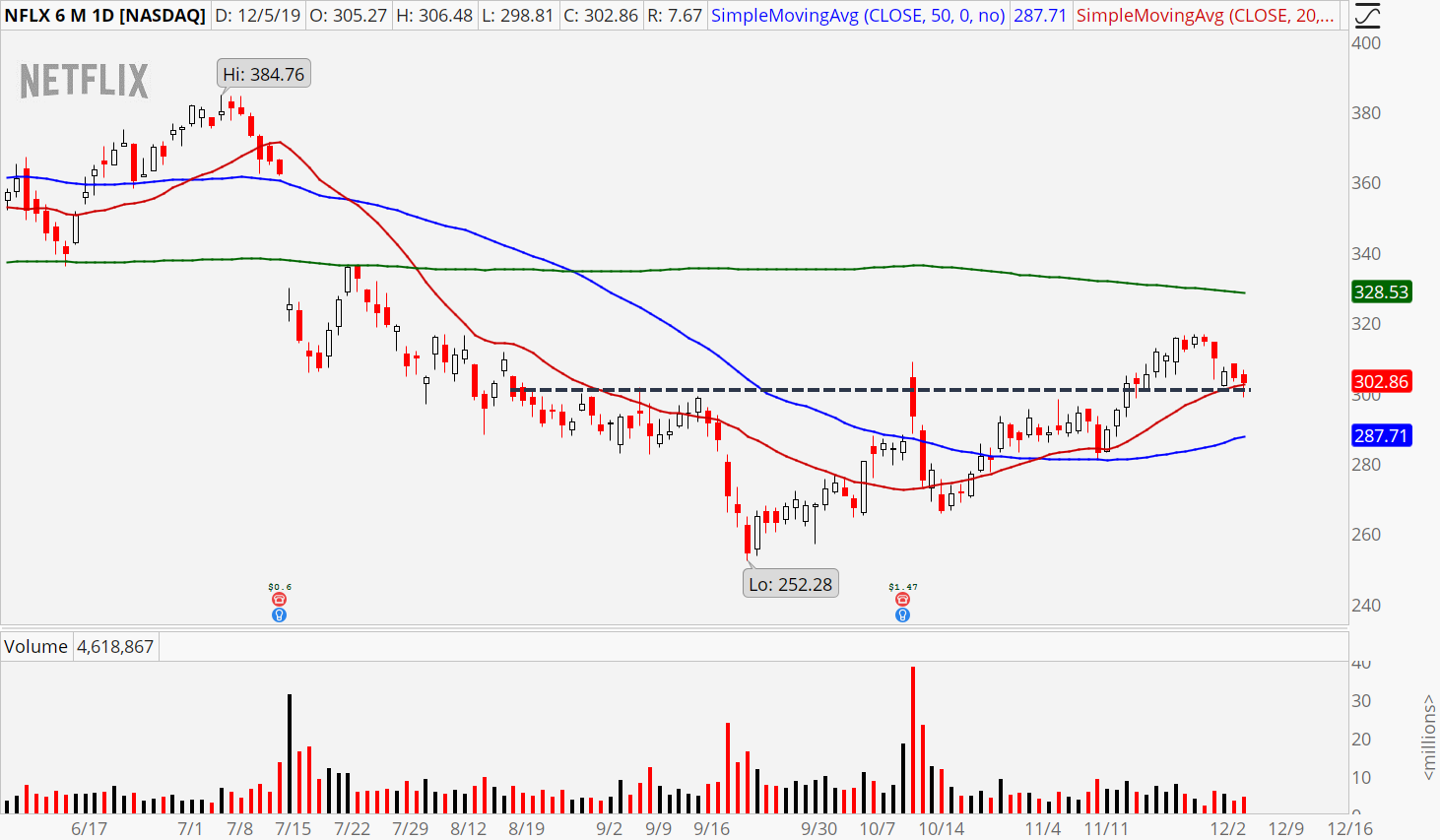Click the <millions> volume axis unit label
Screen dimensions: 1440x840
pos(1429,738)
